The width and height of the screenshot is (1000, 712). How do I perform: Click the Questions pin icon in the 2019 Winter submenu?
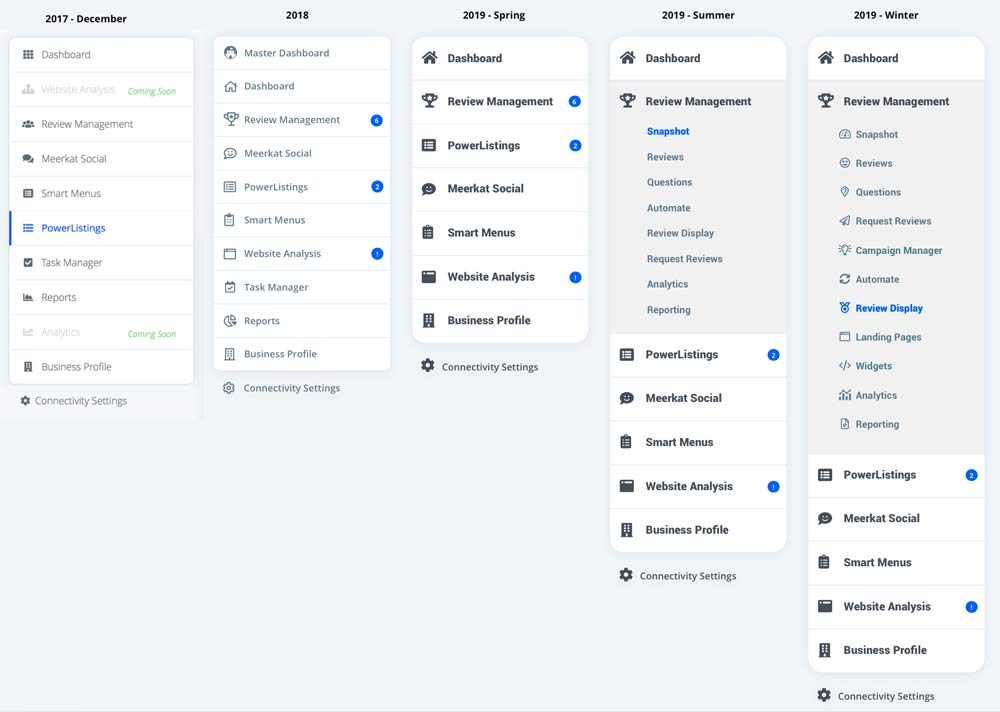[845, 191]
